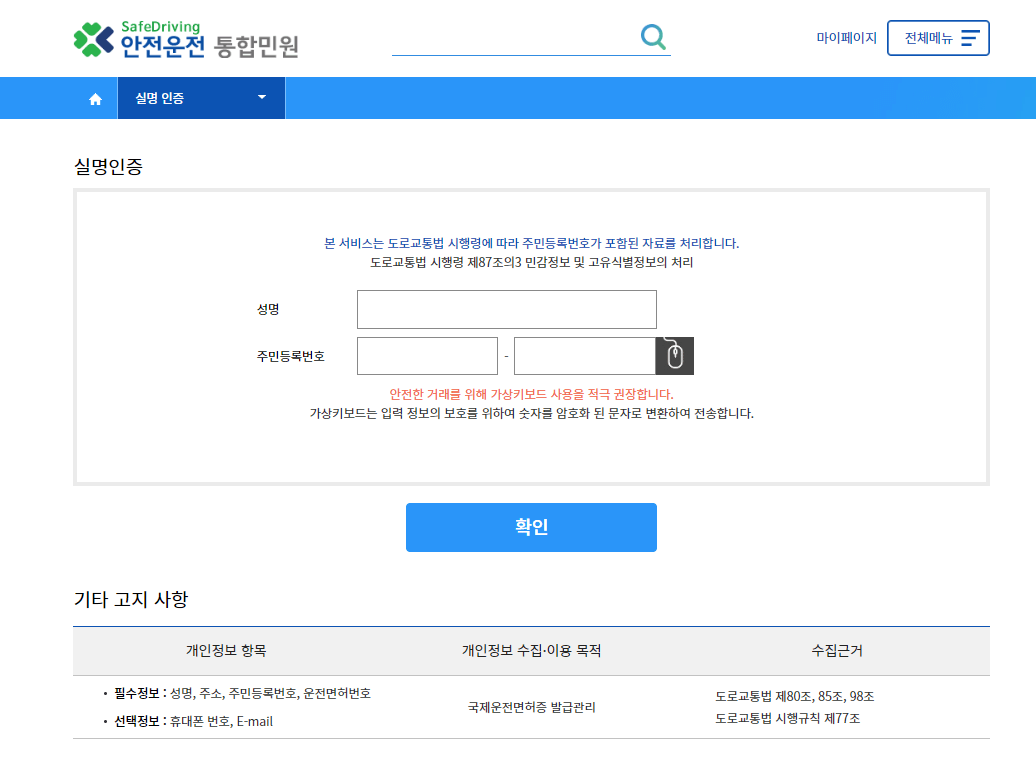The width and height of the screenshot is (1036, 778).
Task: Click the search magnifier icon
Action: 654,36
